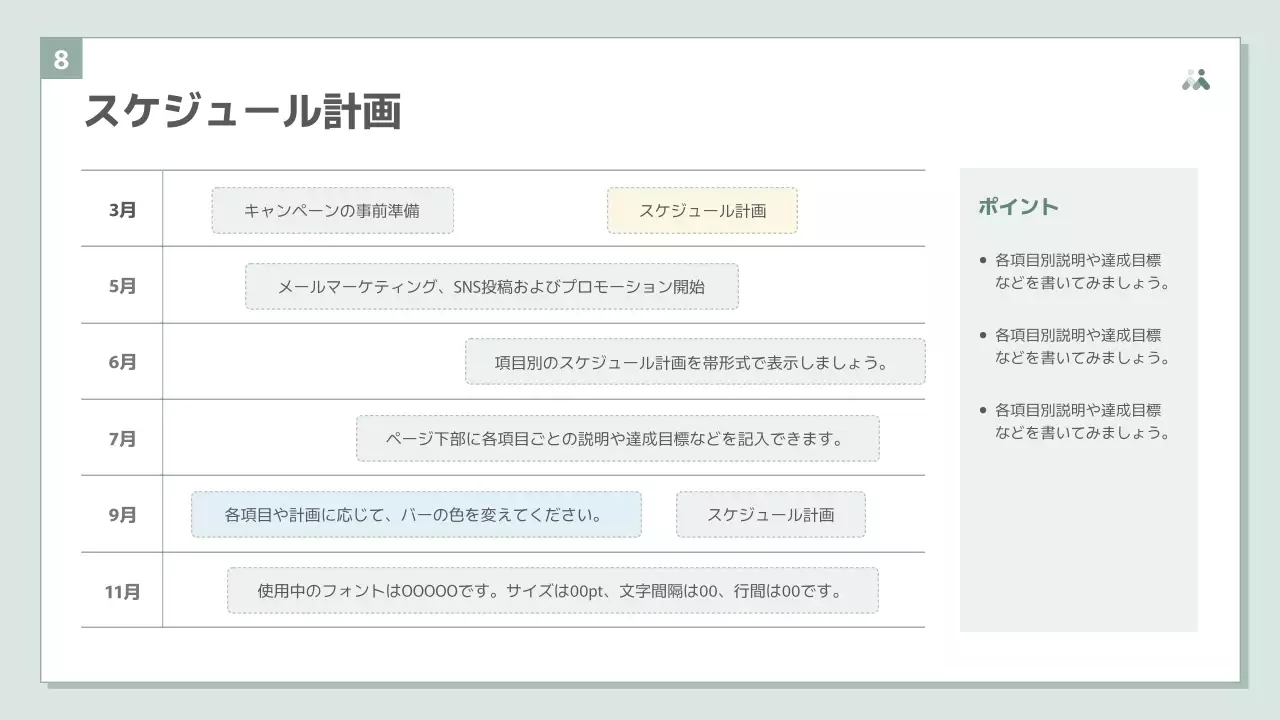Viewport: 1280px width, 720px height.
Task: Click the スケジュール計画 slide title
Action: tap(243, 113)
